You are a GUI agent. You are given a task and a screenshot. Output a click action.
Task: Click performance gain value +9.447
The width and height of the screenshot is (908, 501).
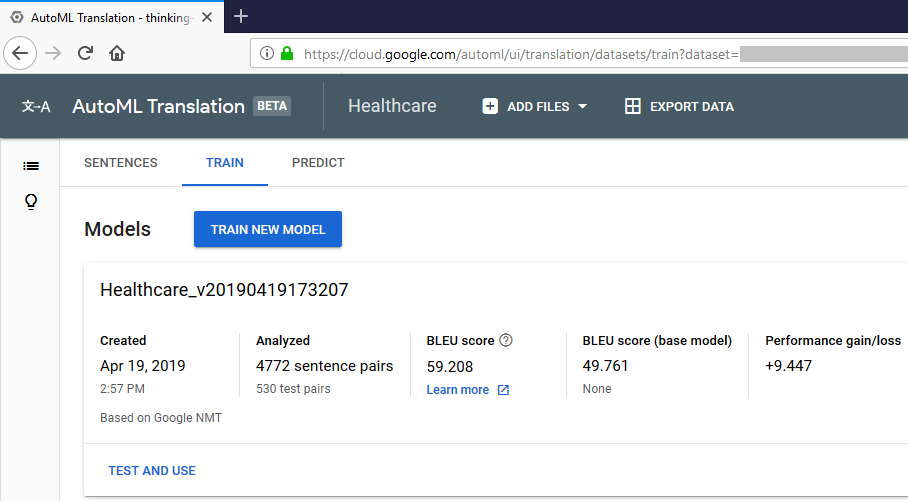pos(788,366)
